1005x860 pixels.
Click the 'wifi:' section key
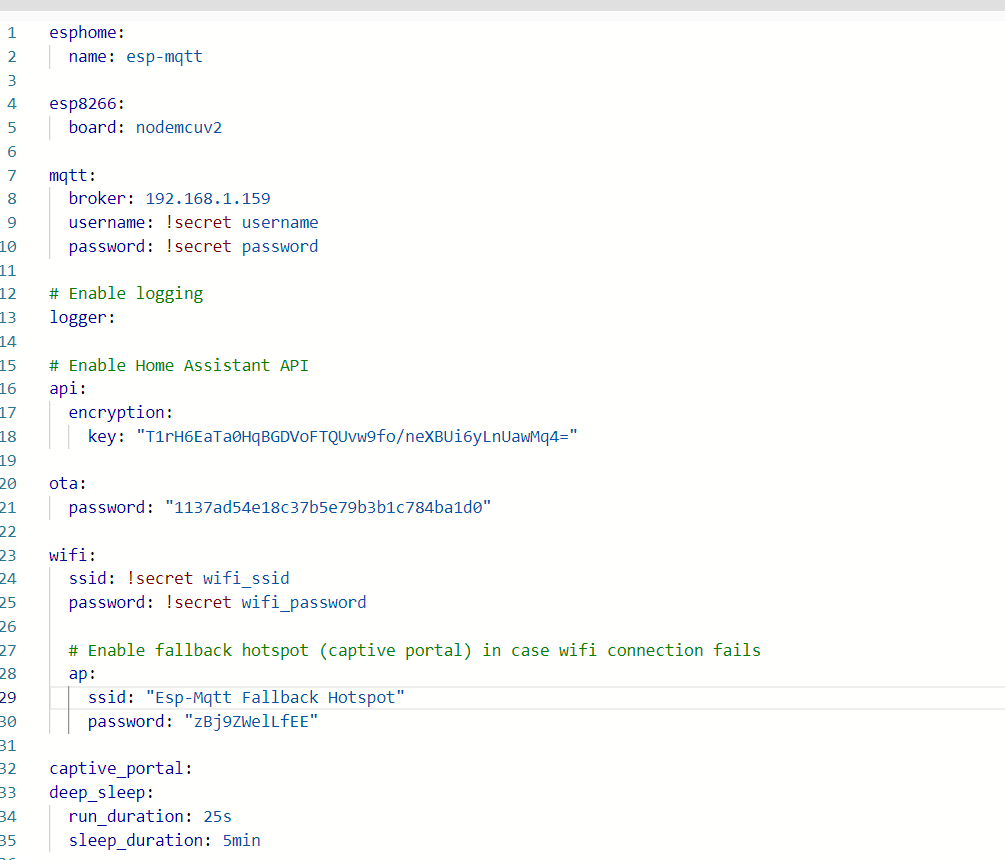72,555
